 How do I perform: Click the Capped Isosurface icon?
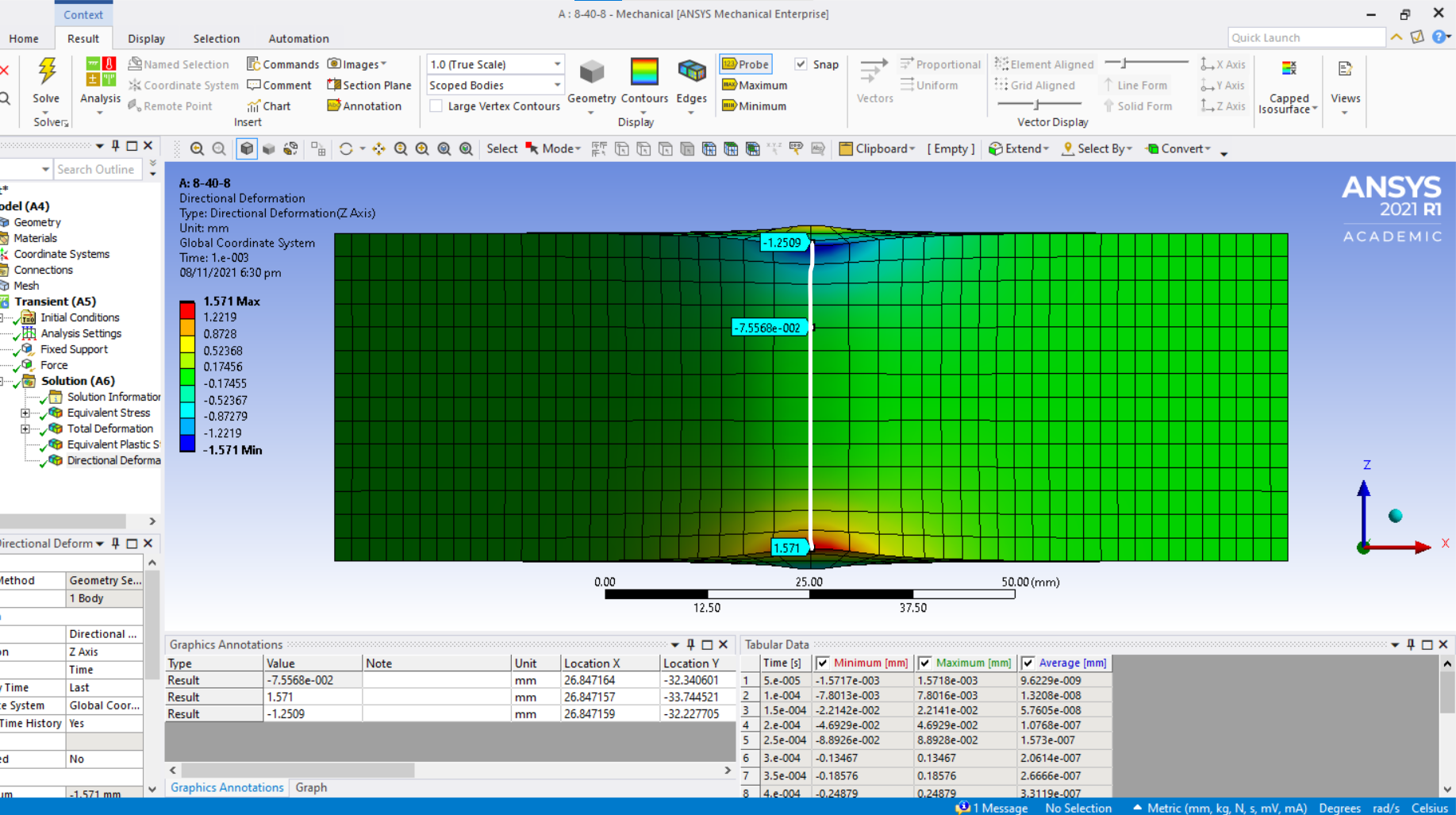click(1289, 70)
